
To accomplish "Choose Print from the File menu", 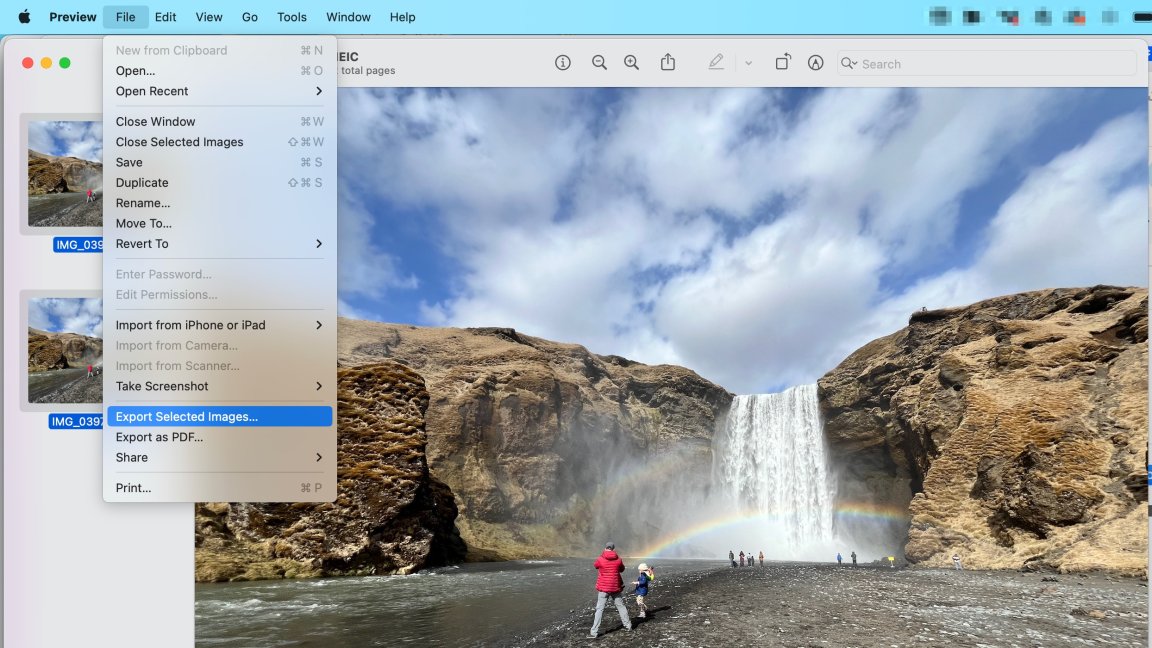I will [134, 488].
